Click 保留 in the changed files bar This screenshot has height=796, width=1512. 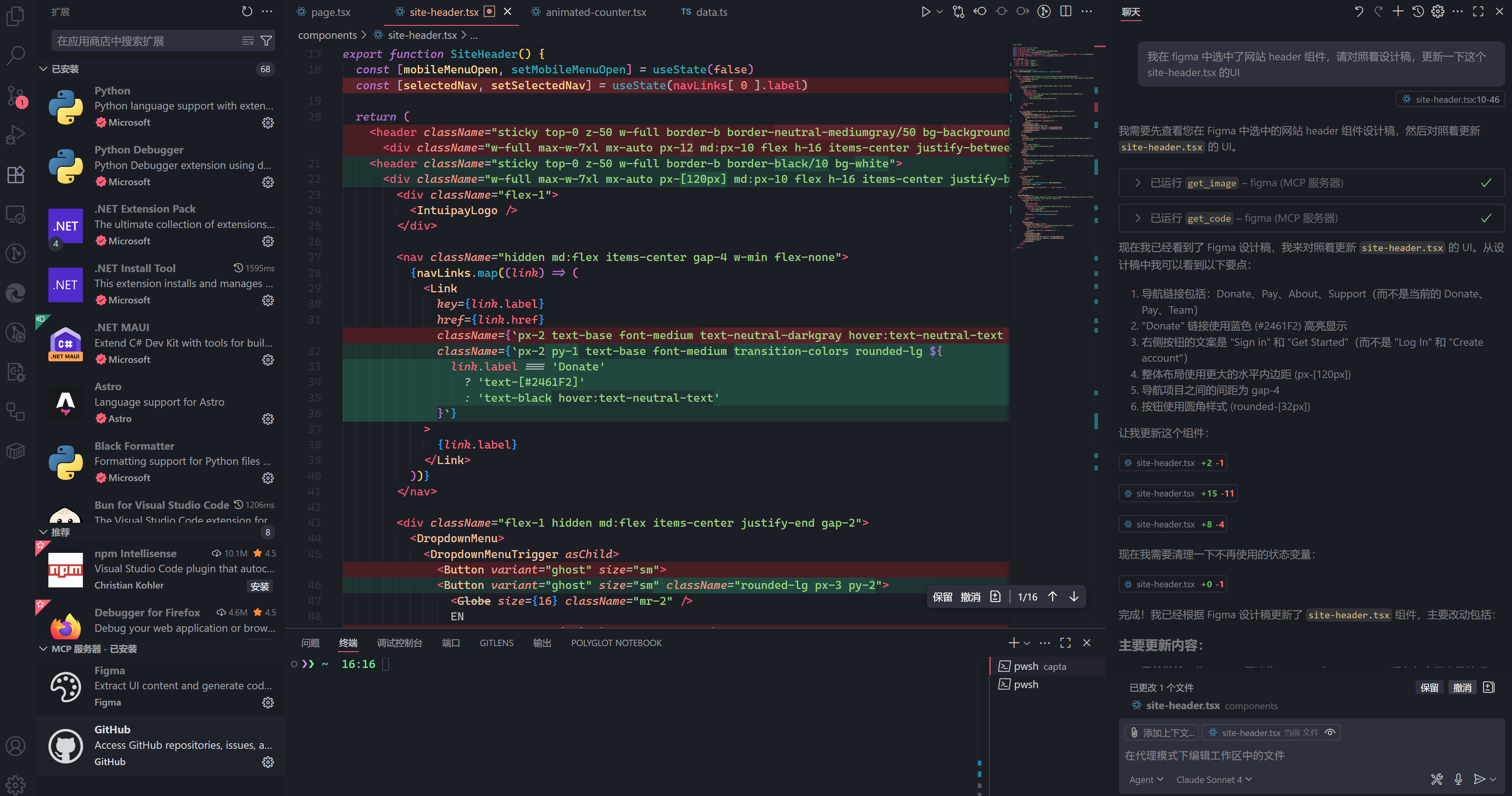click(1429, 687)
